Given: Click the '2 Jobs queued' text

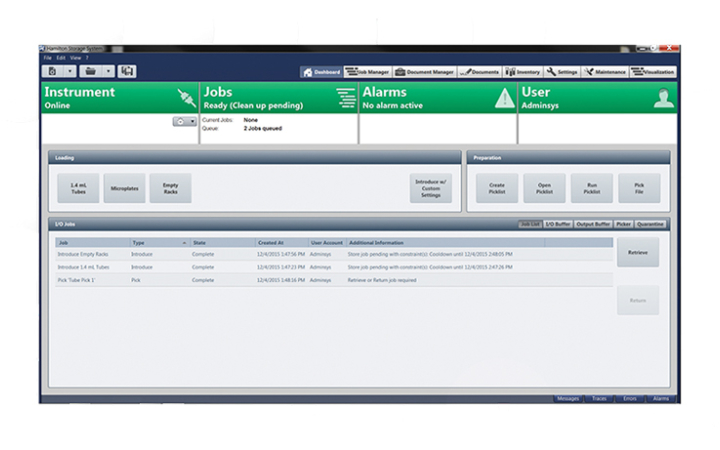Looking at the screenshot, I should pos(263,129).
